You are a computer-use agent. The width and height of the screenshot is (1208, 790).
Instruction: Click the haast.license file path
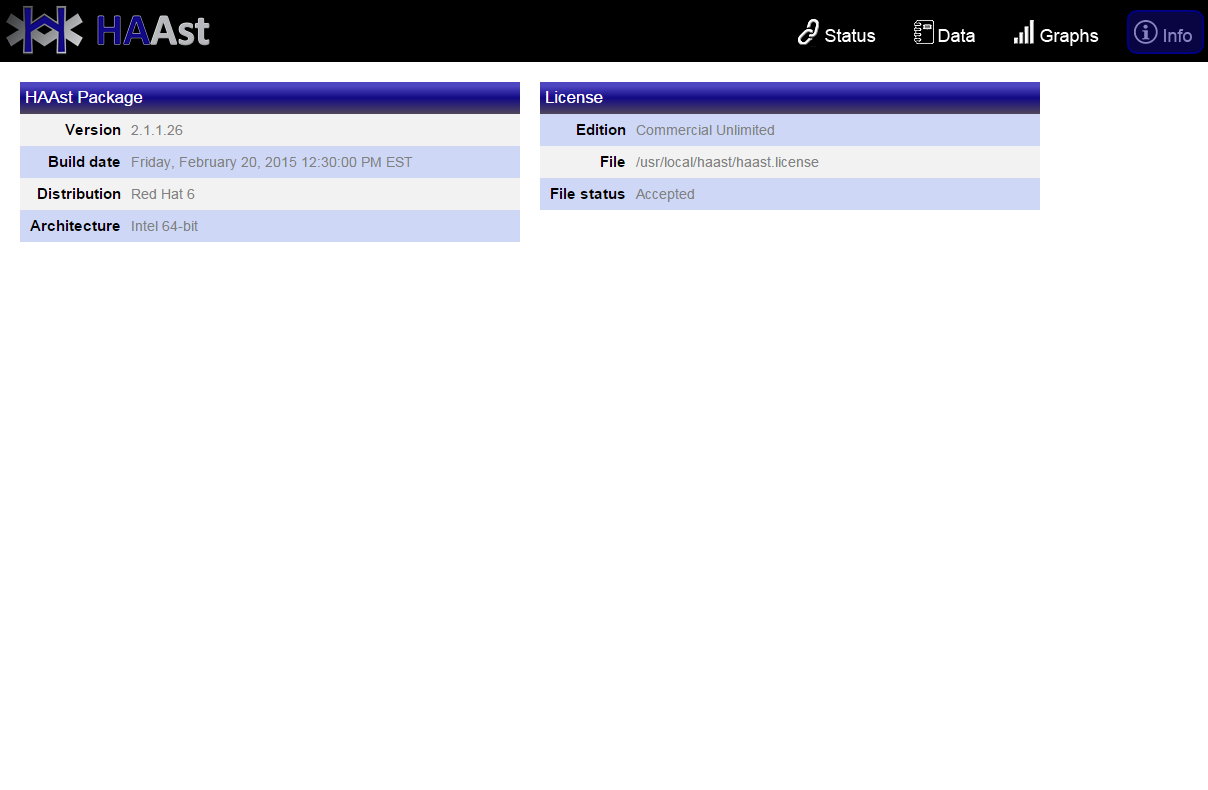pyautogui.click(x=727, y=162)
